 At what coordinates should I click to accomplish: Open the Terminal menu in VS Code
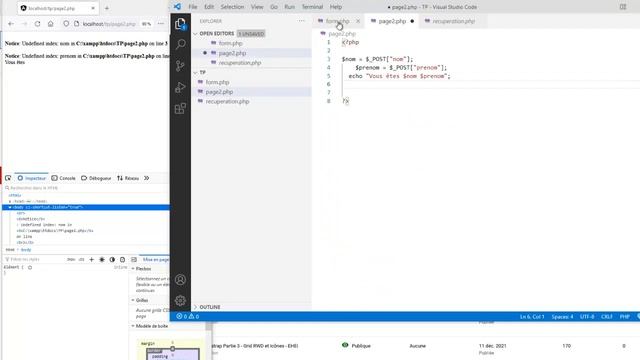tap(312, 7)
